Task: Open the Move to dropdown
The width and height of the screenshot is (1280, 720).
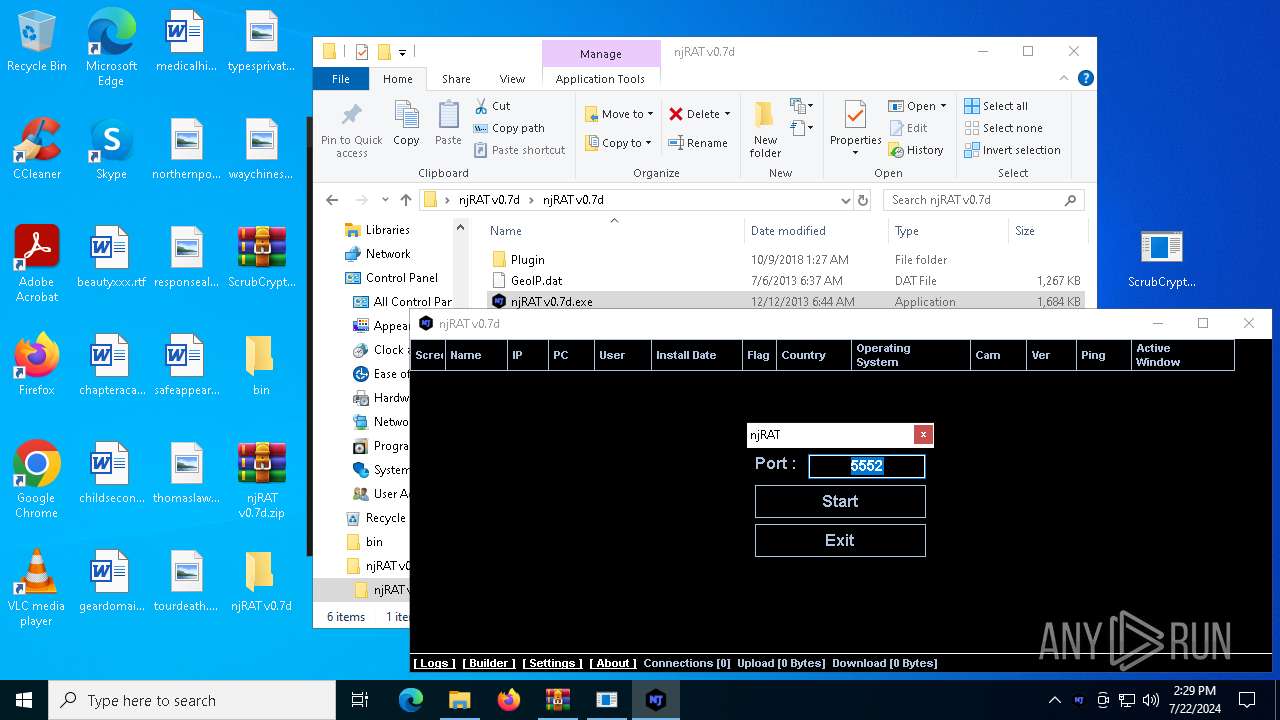Action: click(x=619, y=114)
